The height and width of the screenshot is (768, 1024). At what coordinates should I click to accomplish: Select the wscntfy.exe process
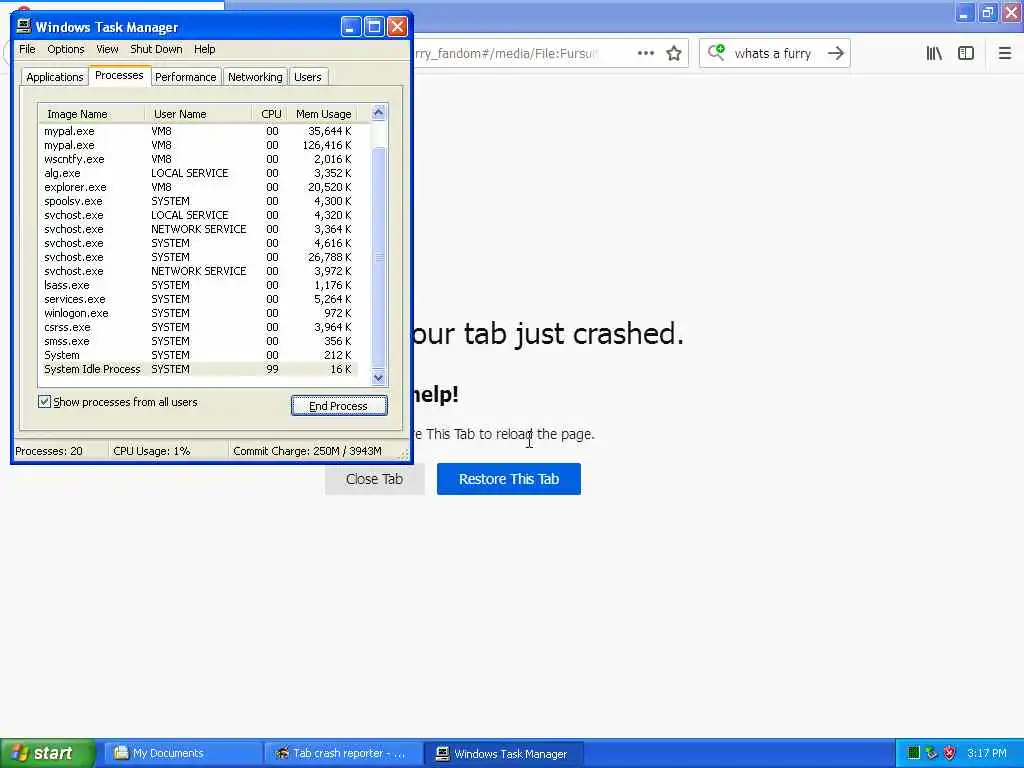(198, 159)
